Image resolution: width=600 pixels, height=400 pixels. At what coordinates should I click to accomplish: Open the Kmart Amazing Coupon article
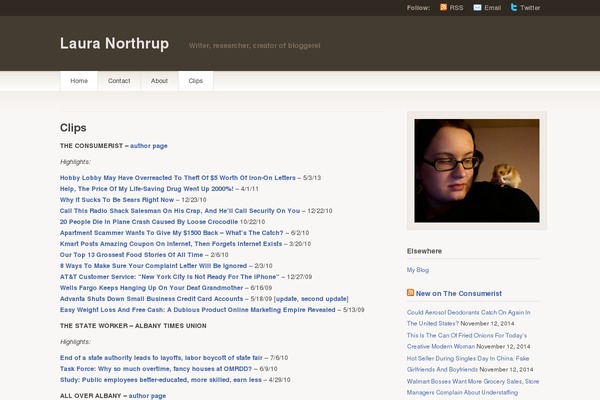[x=171, y=244]
